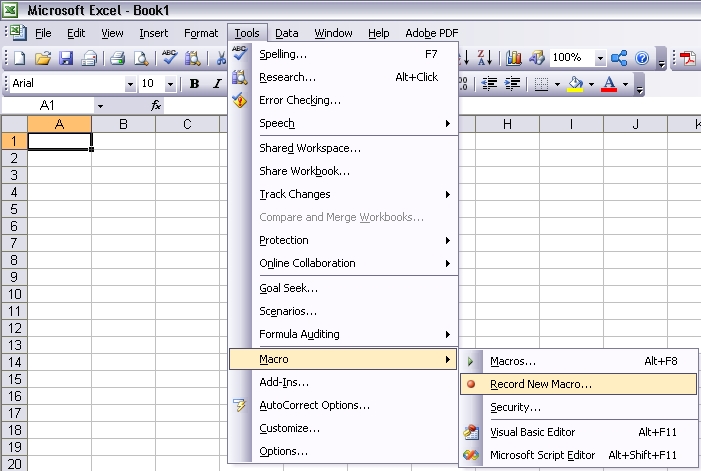701x471 pixels.
Task: Click the Permission icon in the toolbar
Action: pos(89,58)
